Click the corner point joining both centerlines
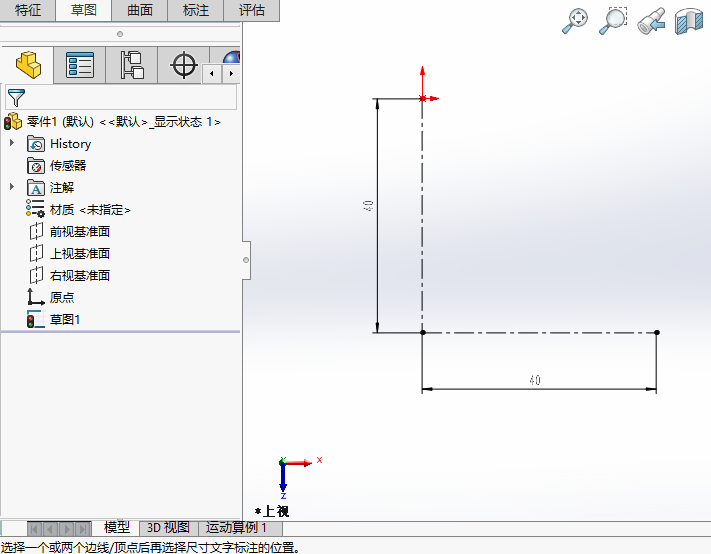Viewport: 711px width, 554px height. 423,332
